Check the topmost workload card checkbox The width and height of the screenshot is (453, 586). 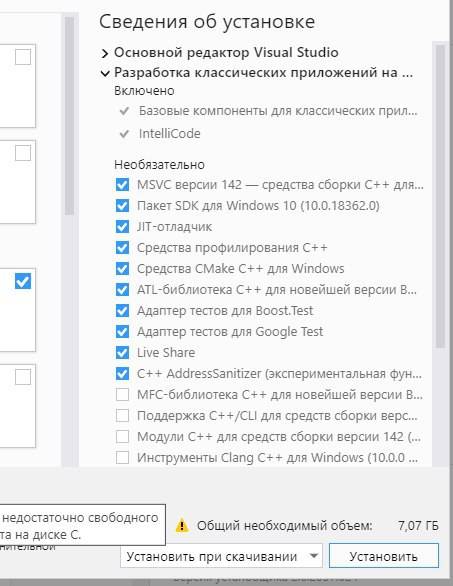point(23,57)
